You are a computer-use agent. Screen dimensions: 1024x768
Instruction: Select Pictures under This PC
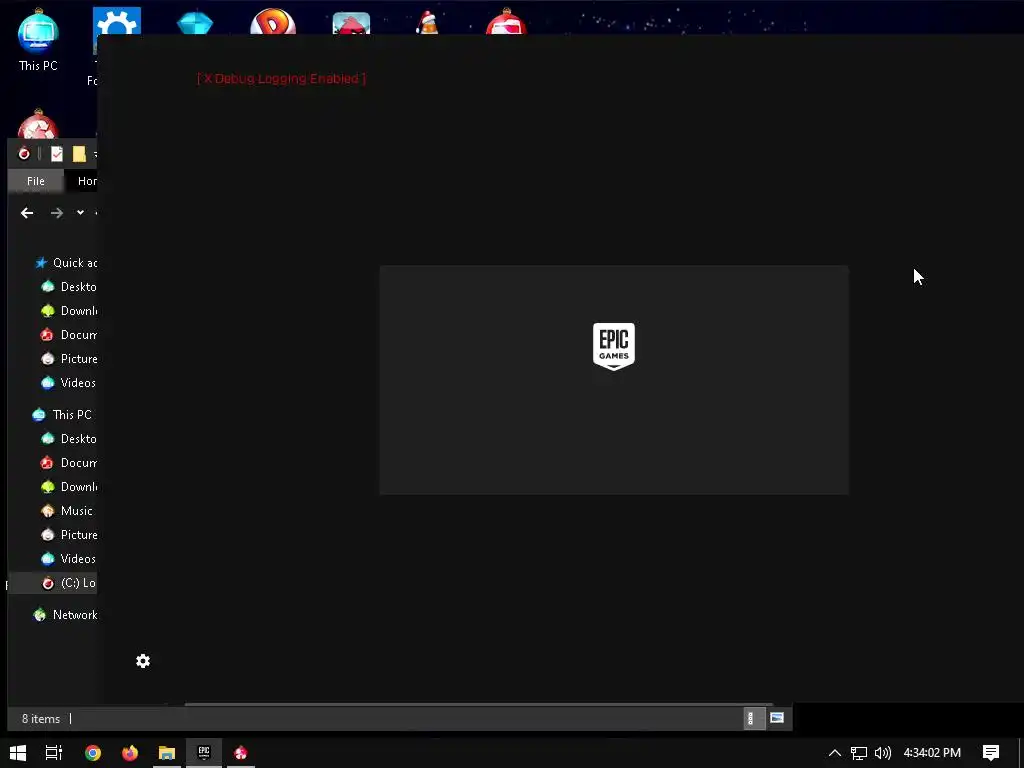tap(69, 535)
